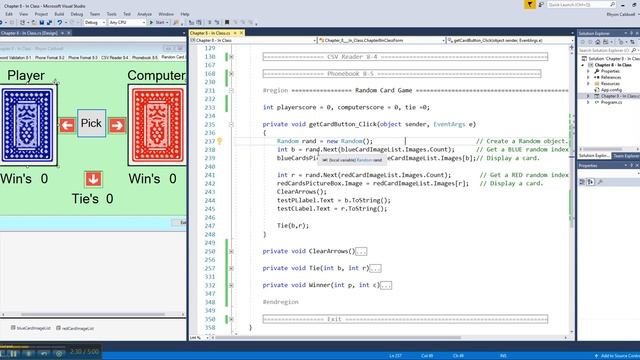Click the feedback icon next to Quick Launch
The width and height of the screenshot is (640, 360).
pyautogui.click(x=541, y=4)
